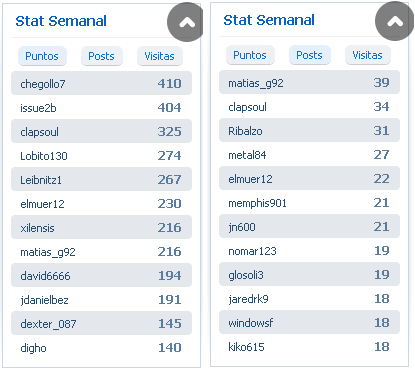The image size is (415, 371).
Task: Visit Lobito130 in points ranking
Action: tap(44, 156)
